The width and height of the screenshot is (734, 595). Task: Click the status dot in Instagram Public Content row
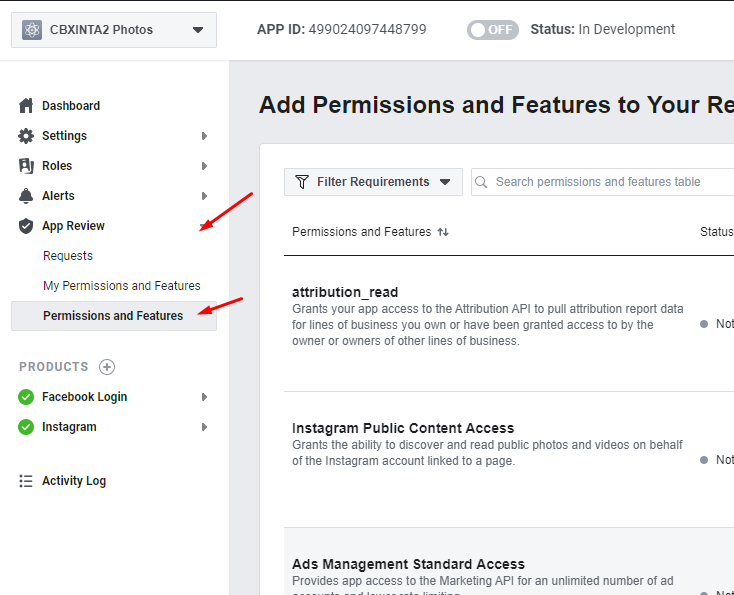[x=704, y=460]
